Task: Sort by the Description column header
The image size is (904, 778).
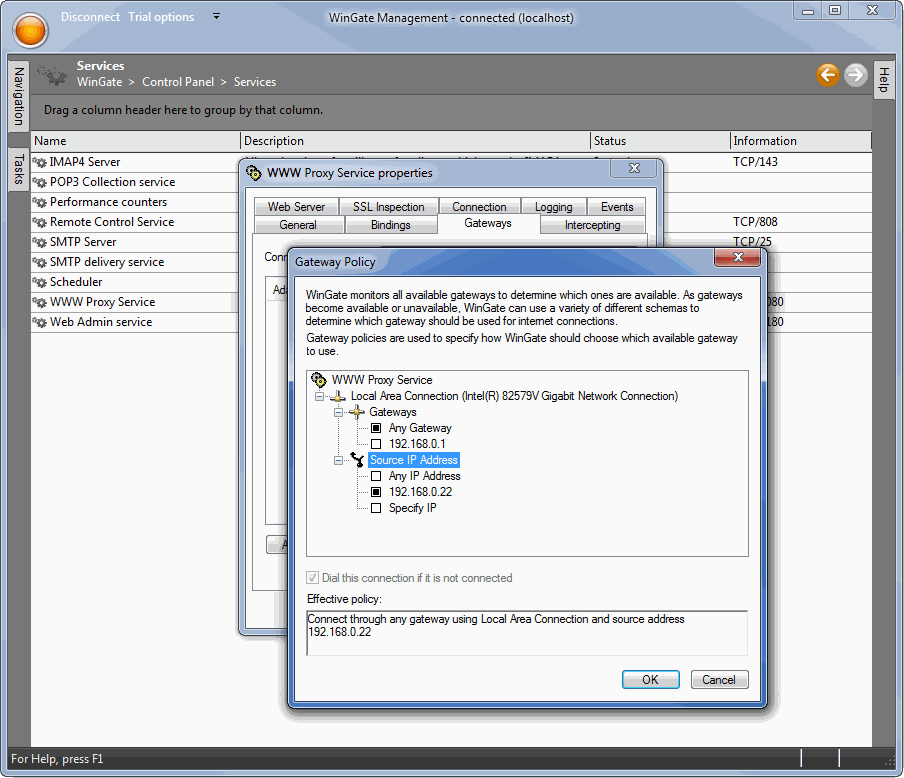Action: [x=415, y=141]
